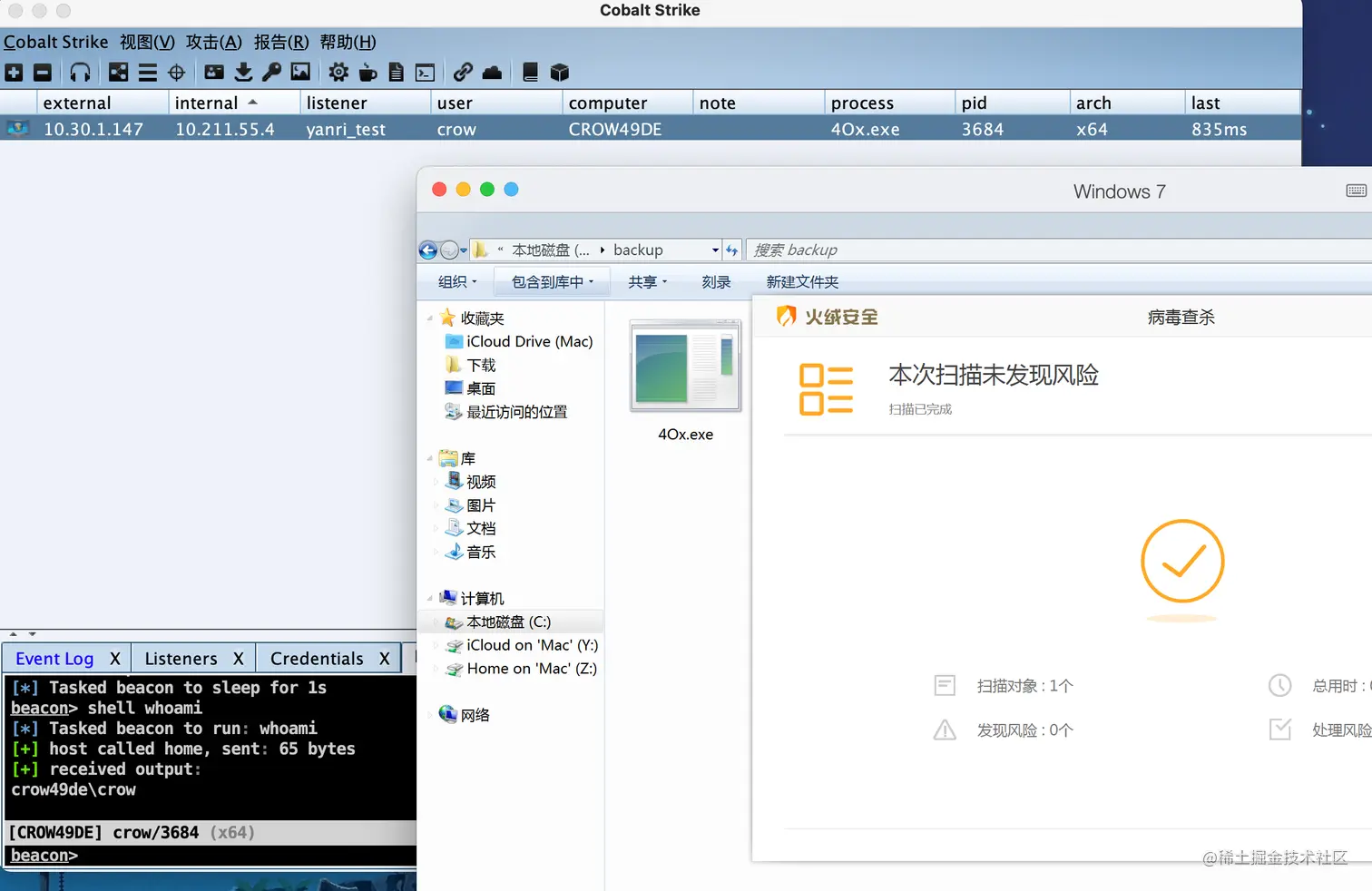The width and height of the screenshot is (1372, 891).
Task: Click the Generate Windows Executable gear icon
Action: pos(338,73)
